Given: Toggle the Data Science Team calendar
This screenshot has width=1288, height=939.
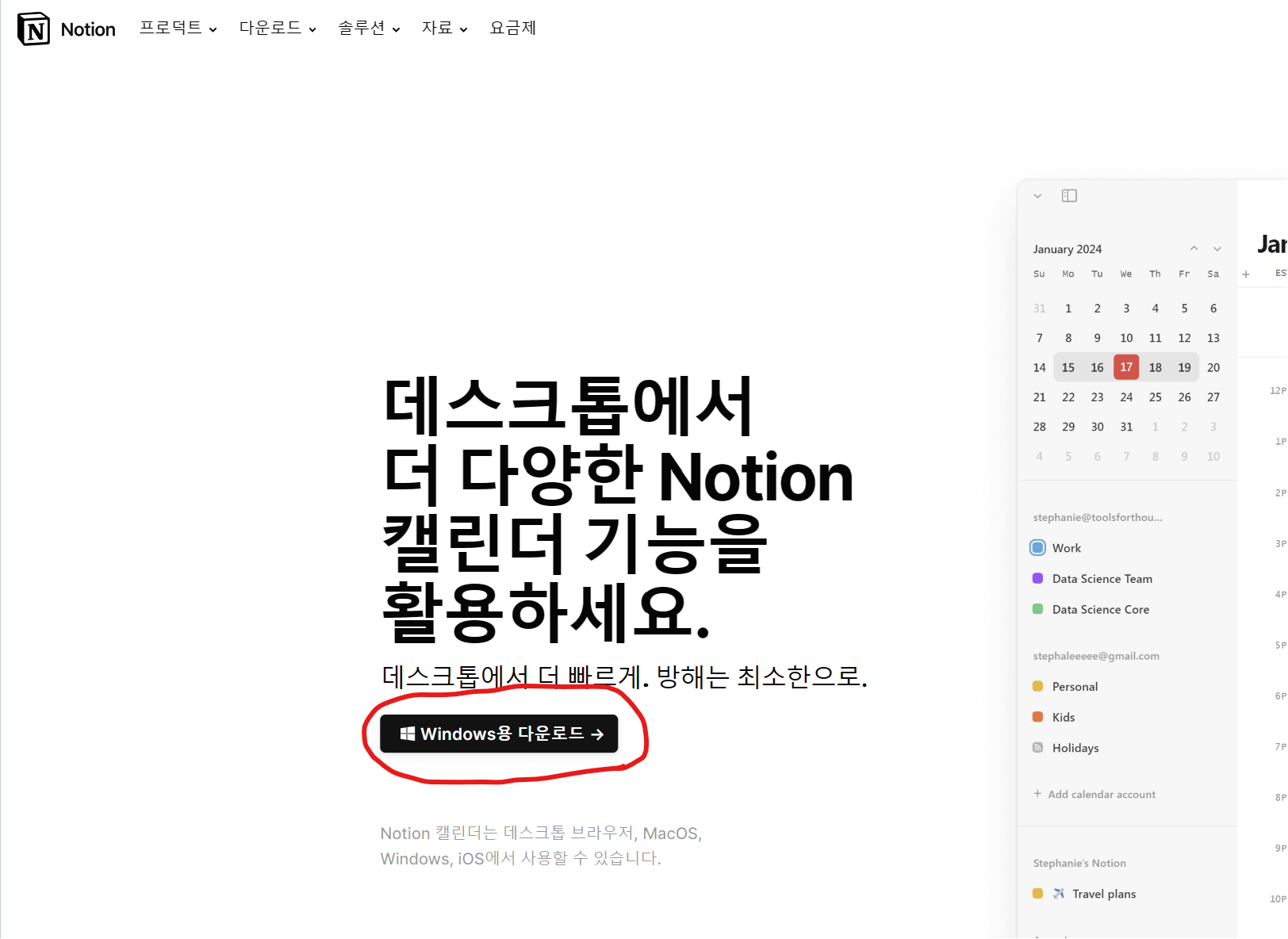Looking at the screenshot, I should click(x=1037, y=579).
